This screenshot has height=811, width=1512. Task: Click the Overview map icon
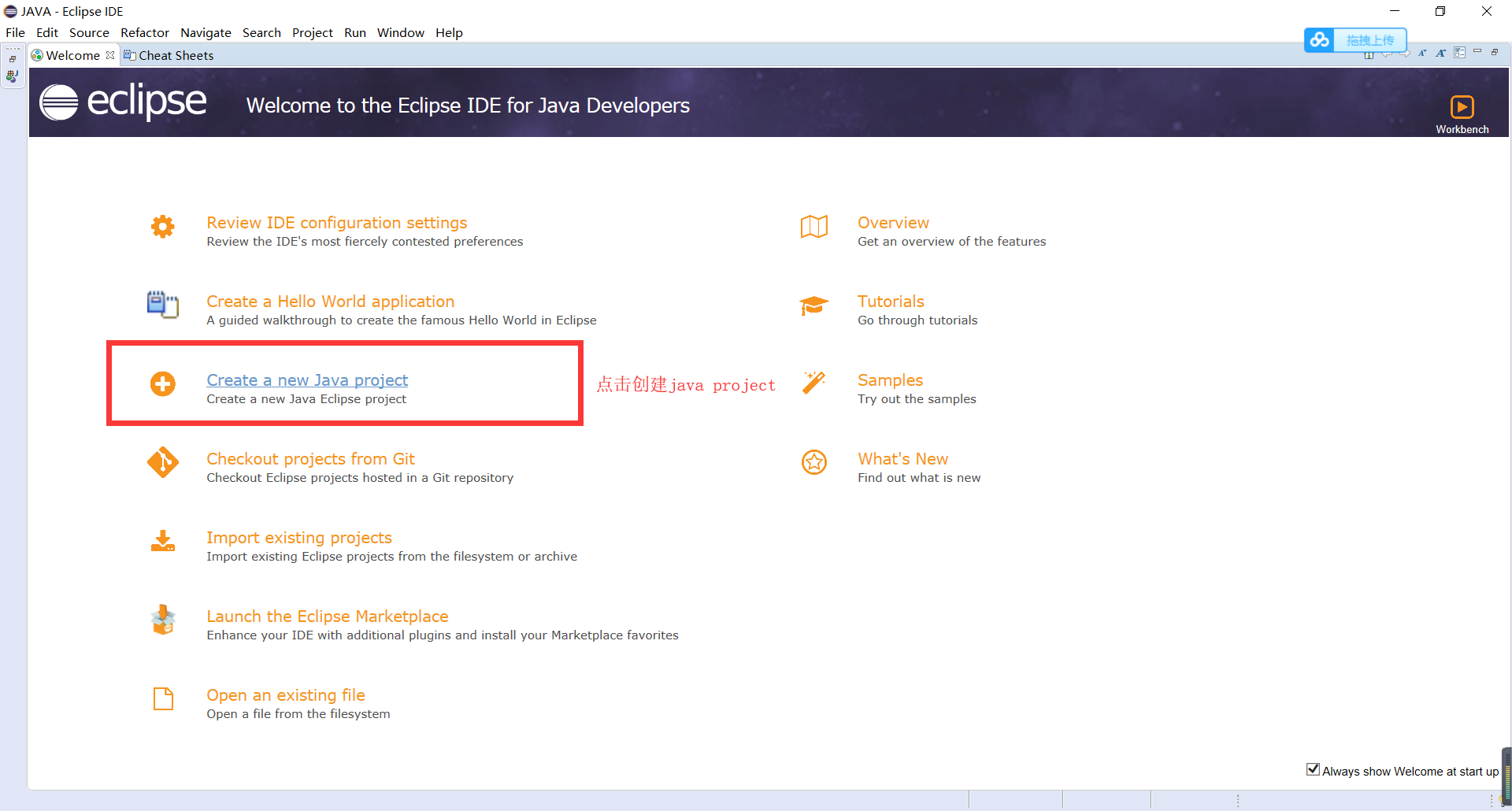[x=814, y=227]
